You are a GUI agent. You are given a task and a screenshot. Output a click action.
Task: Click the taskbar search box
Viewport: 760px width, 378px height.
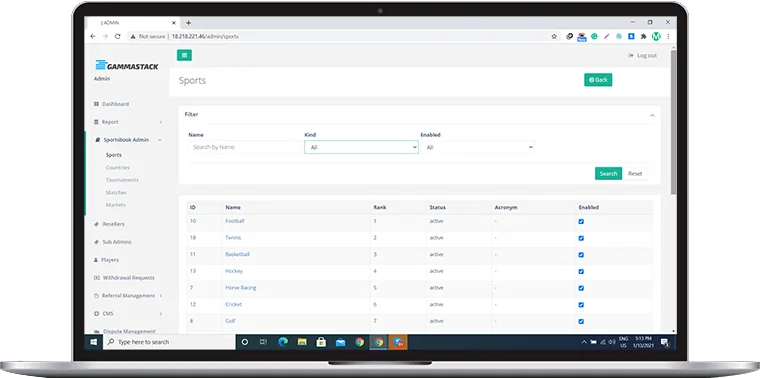tap(169, 342)
